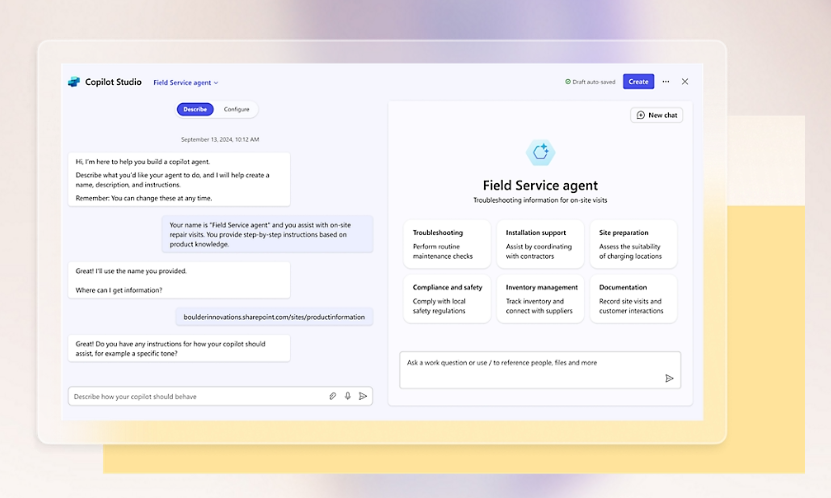The image size is (831, 498).
Task: Click 'Troubleshooting information for on-site visits' subtitle
Action: click(540, 200)
